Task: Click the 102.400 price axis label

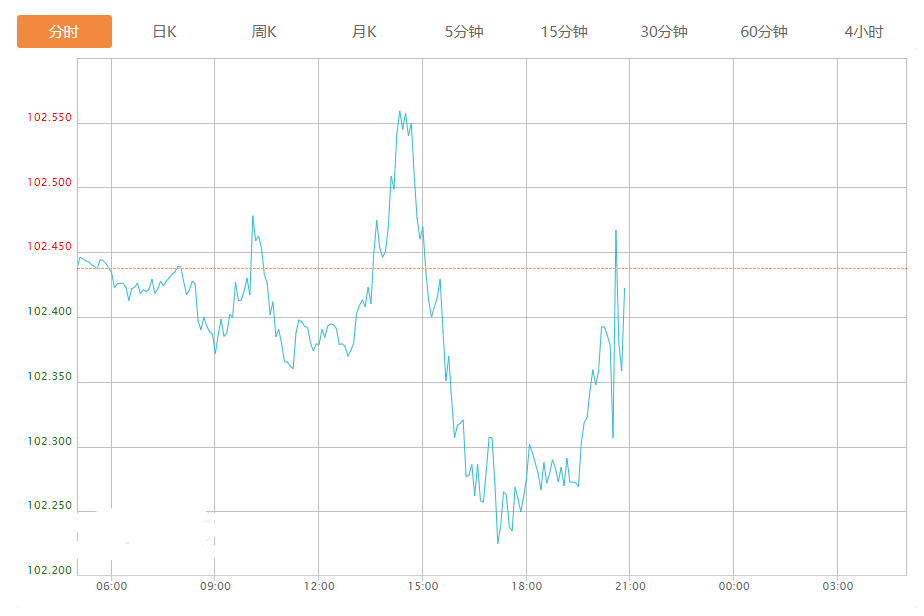Action: tap(50, 312)
